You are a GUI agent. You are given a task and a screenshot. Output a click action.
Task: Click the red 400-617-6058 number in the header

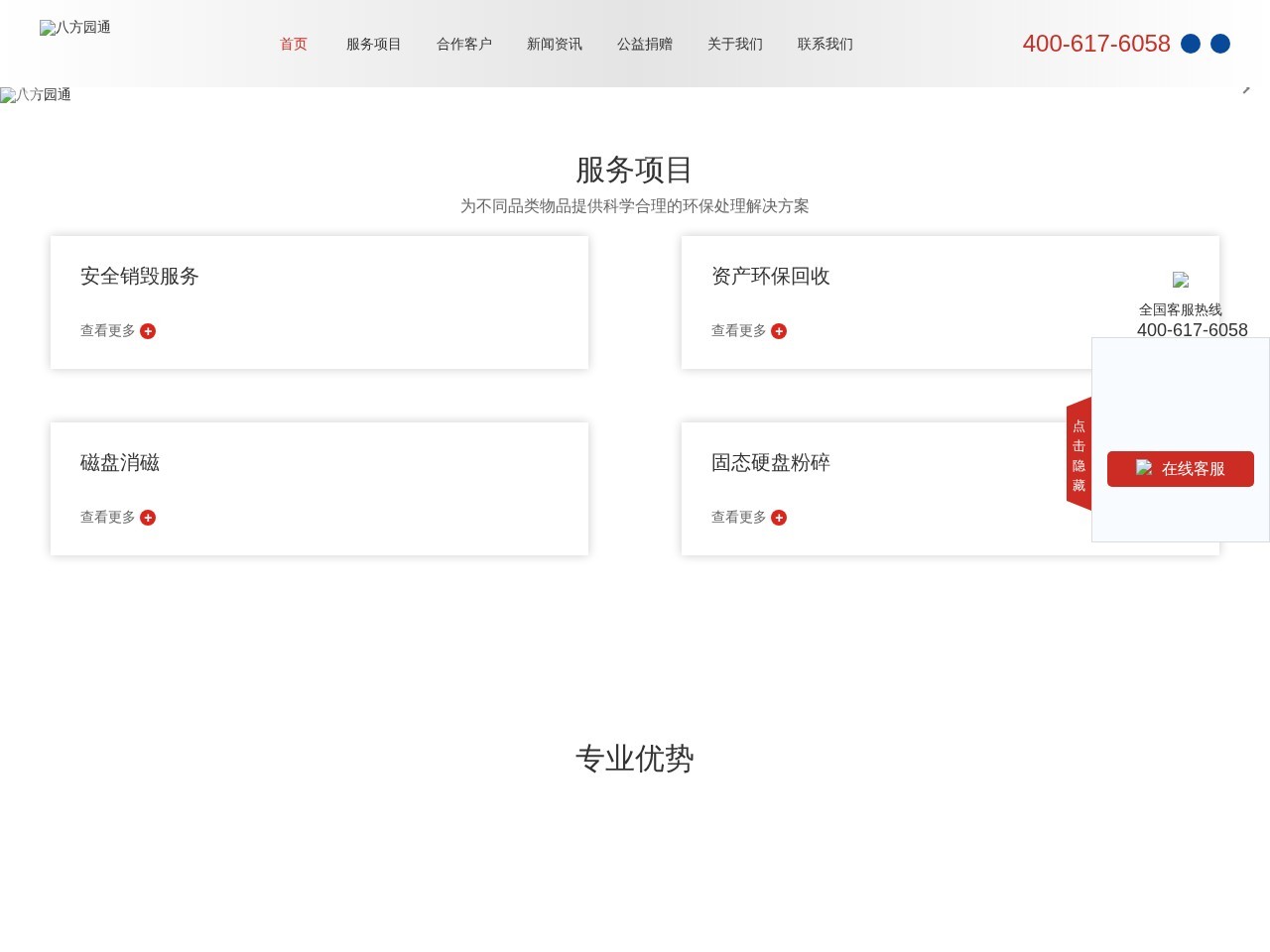[x=1096, y=44]
